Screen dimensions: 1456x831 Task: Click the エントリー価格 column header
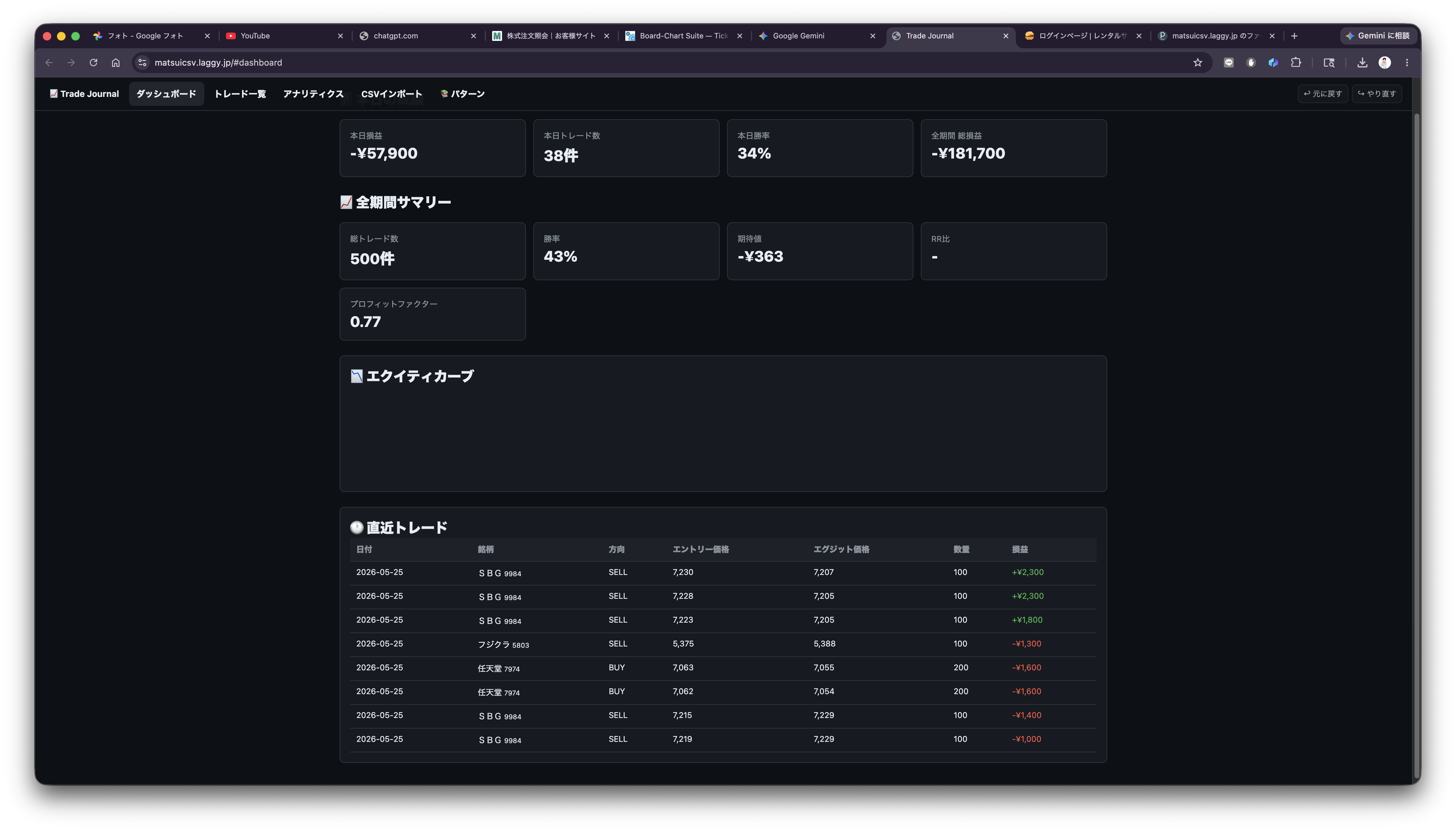[701, 550]
